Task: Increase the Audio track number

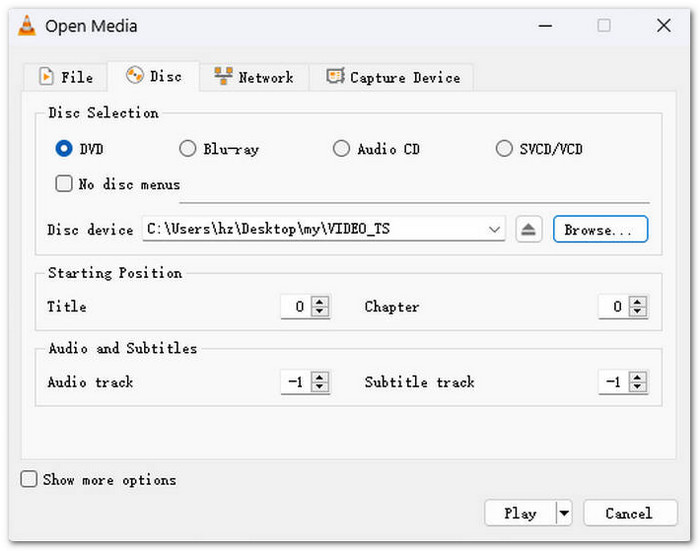Action: pyautogui.click(x=320, y=377)
